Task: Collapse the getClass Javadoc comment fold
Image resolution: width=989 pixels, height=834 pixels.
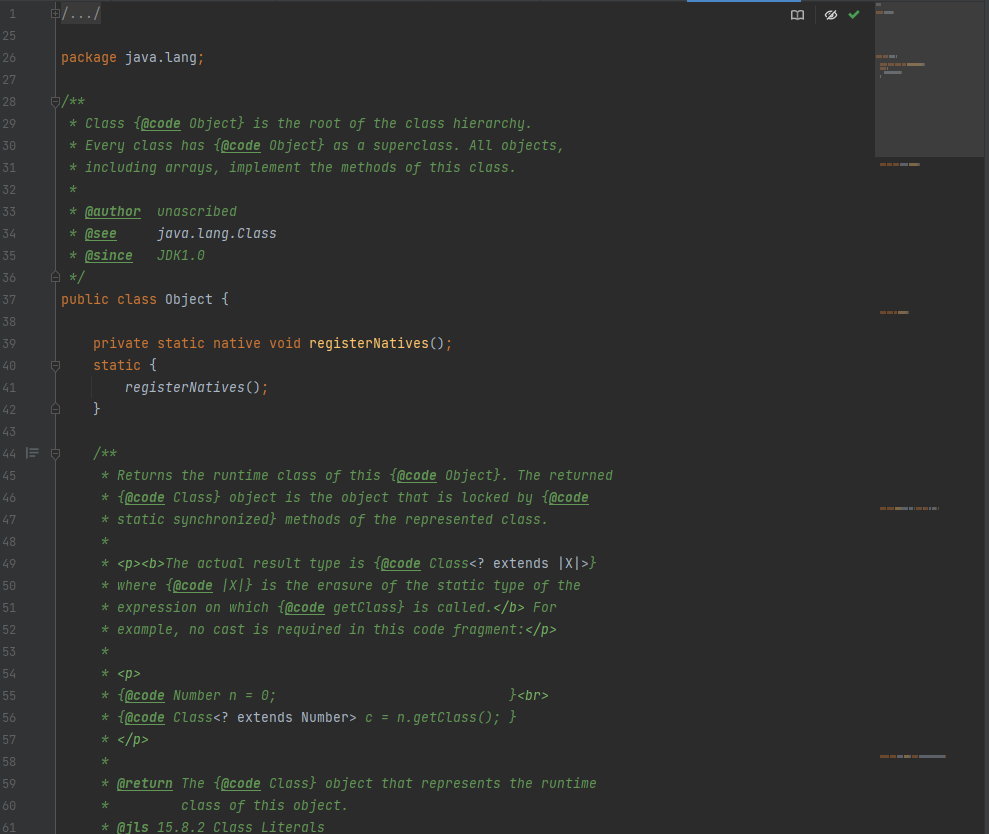Action: pyautogui.click(x=55, y=453)
